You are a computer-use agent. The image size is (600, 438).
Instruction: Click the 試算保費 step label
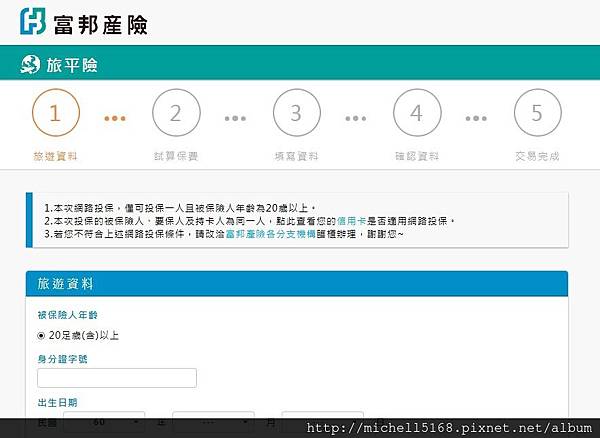click(176, 156)
